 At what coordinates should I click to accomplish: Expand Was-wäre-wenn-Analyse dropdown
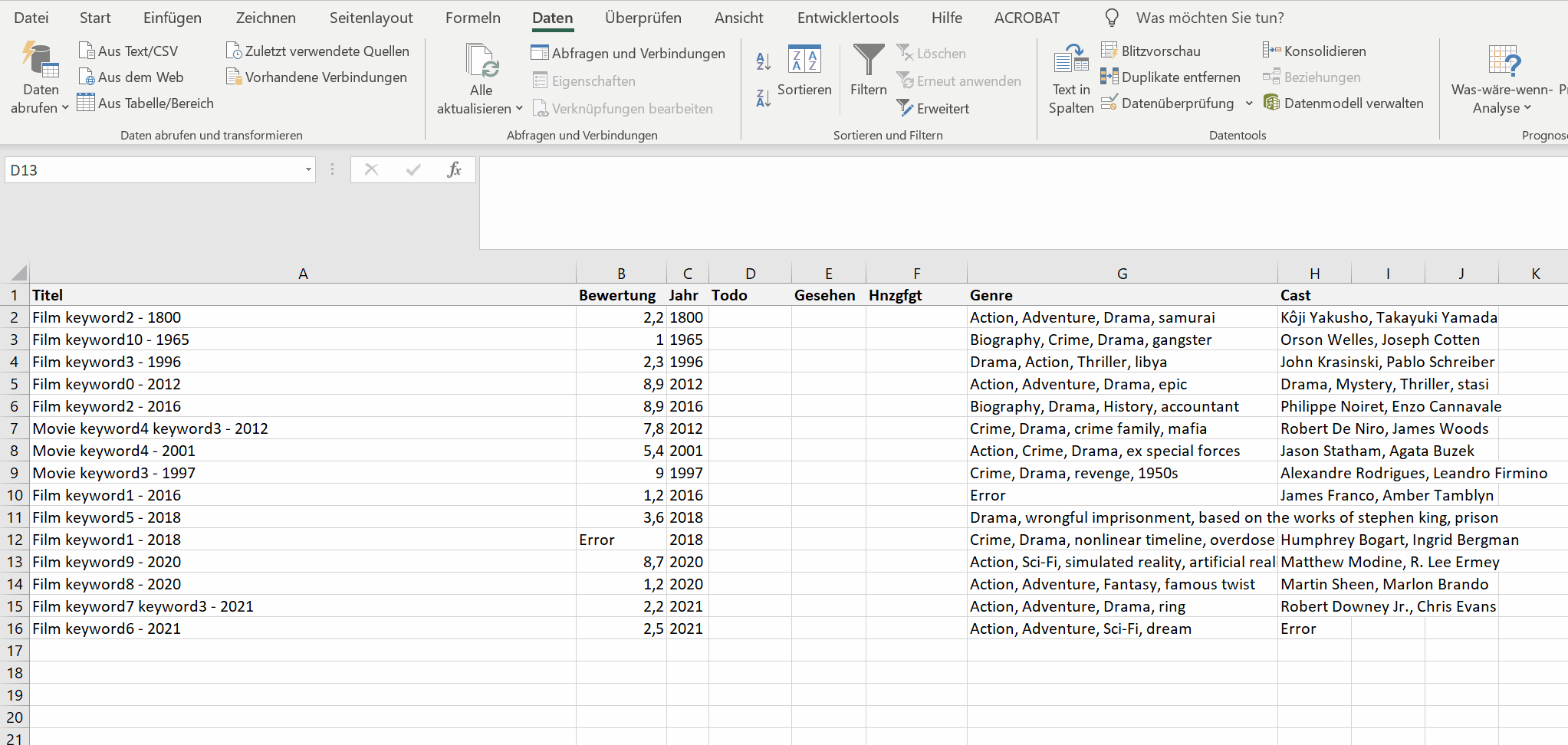1527,108
